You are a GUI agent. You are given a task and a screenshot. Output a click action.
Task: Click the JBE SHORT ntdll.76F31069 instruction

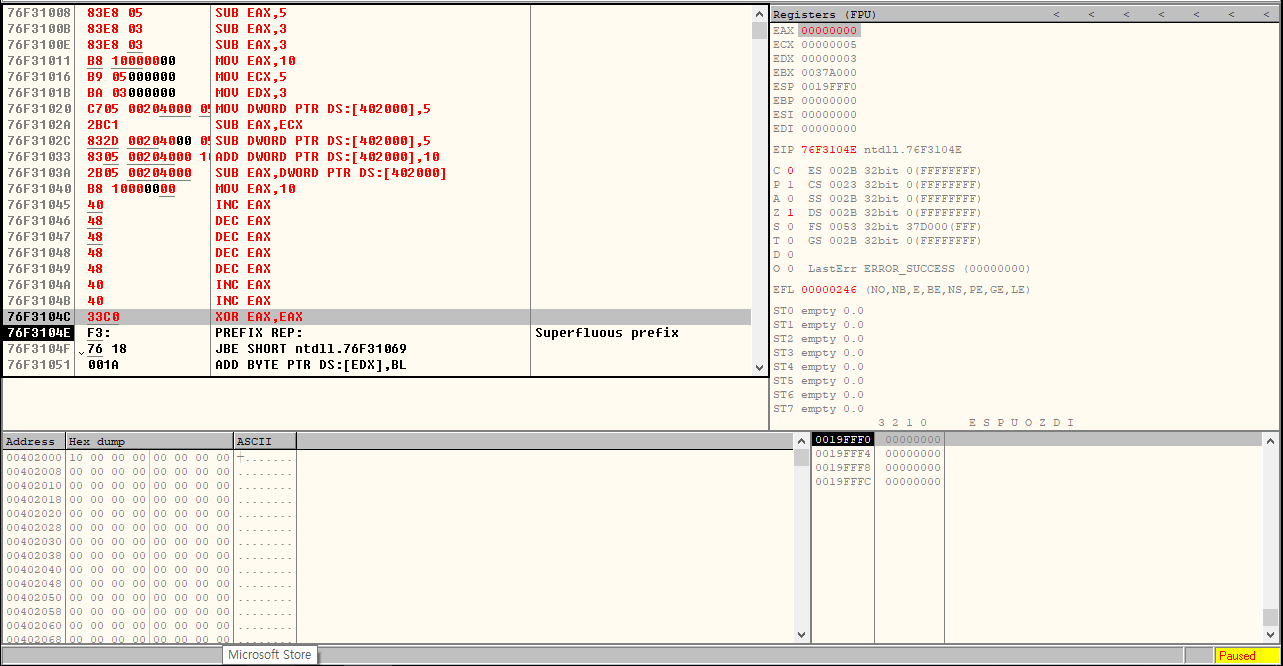311,349
